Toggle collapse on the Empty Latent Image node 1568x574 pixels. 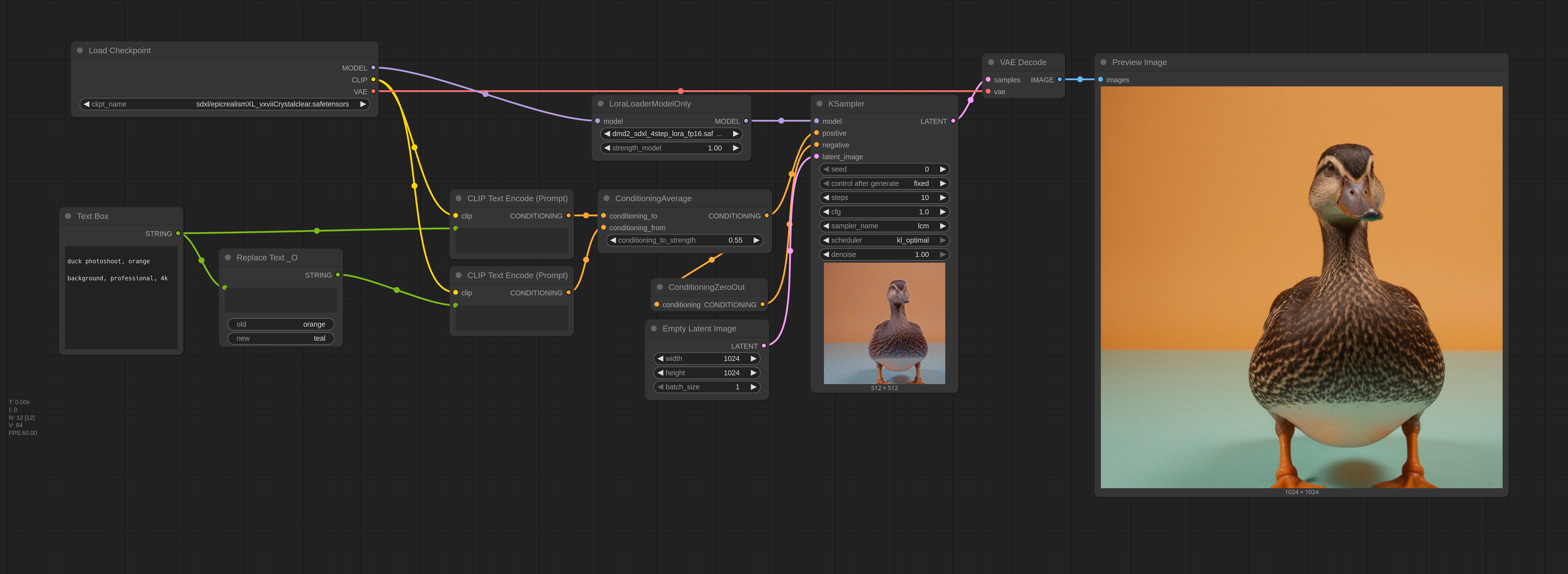coord(654,329)
